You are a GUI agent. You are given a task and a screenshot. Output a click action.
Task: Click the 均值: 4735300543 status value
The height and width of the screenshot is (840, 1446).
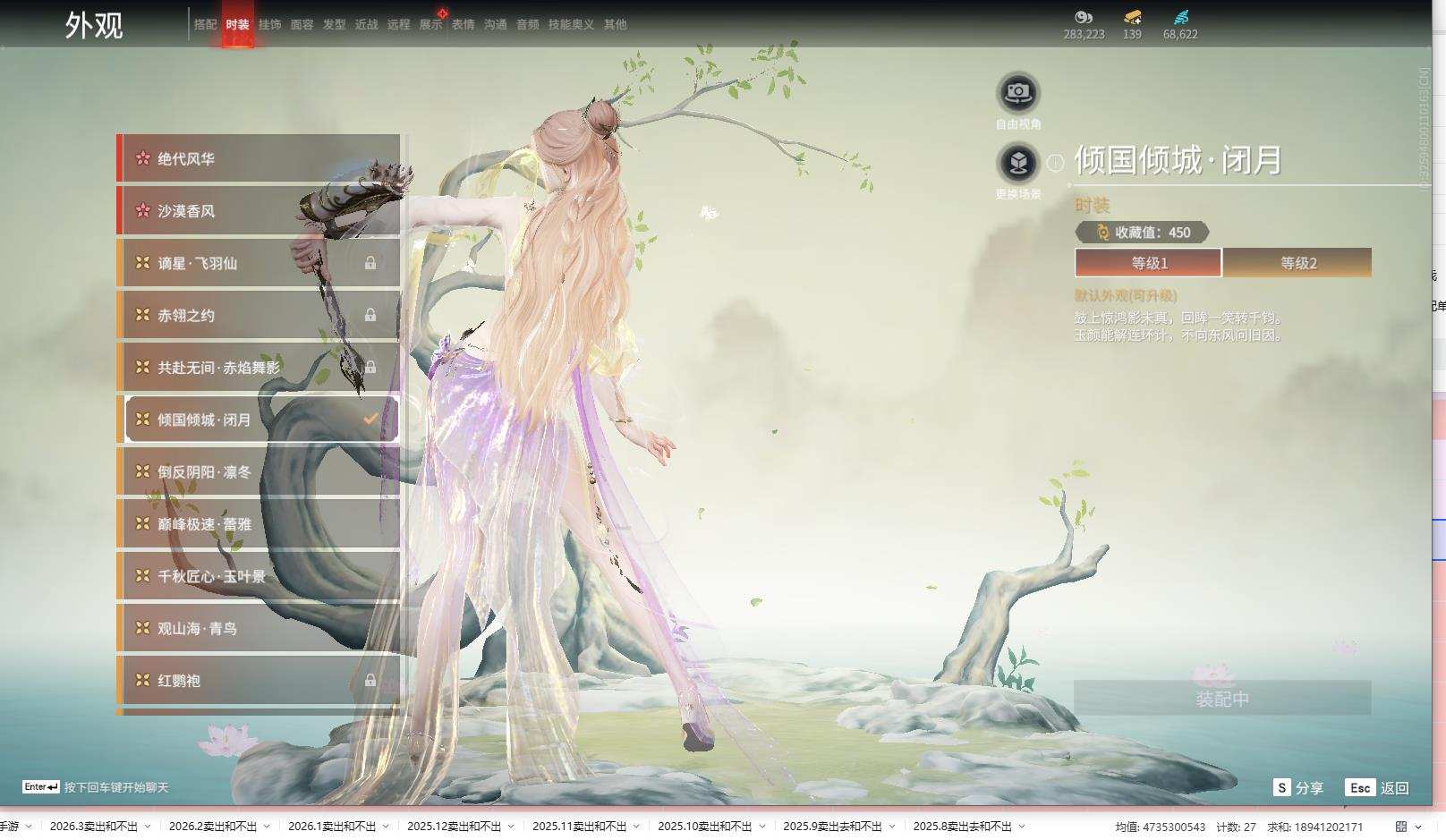[x=1160, y=827]
